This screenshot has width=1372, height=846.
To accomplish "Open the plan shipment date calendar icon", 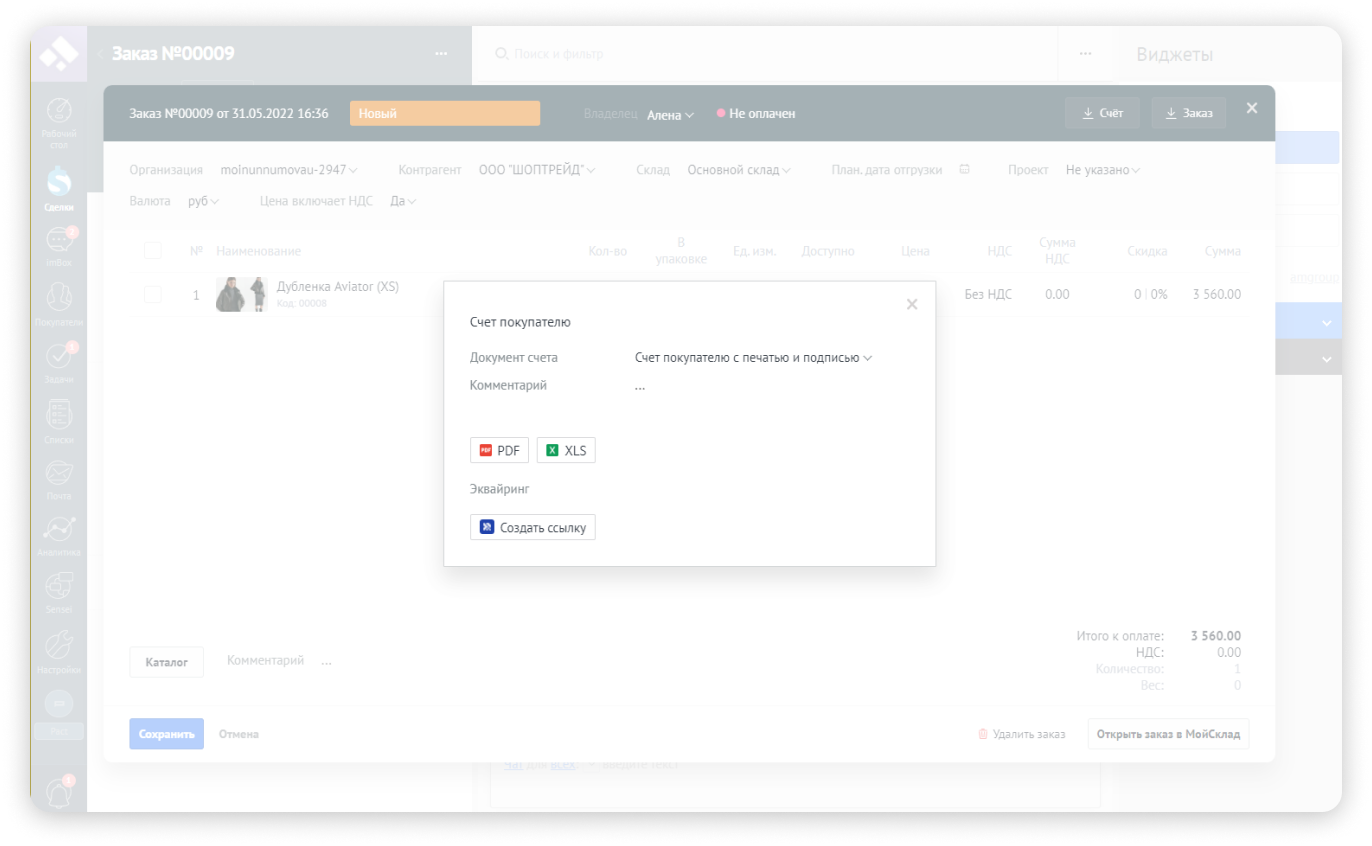I will pos(964,170).
